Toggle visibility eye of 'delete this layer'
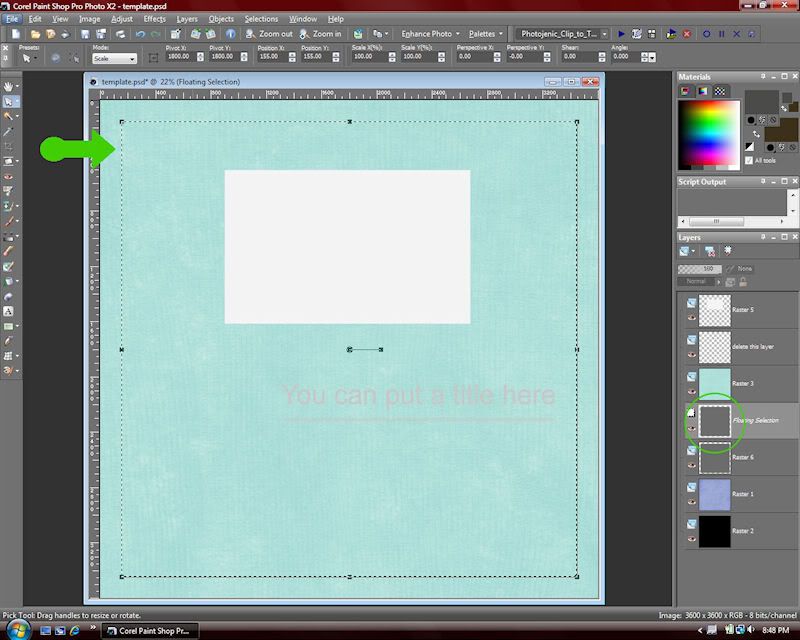The height and width of the screenshot is (640, 800). (692, 354)
